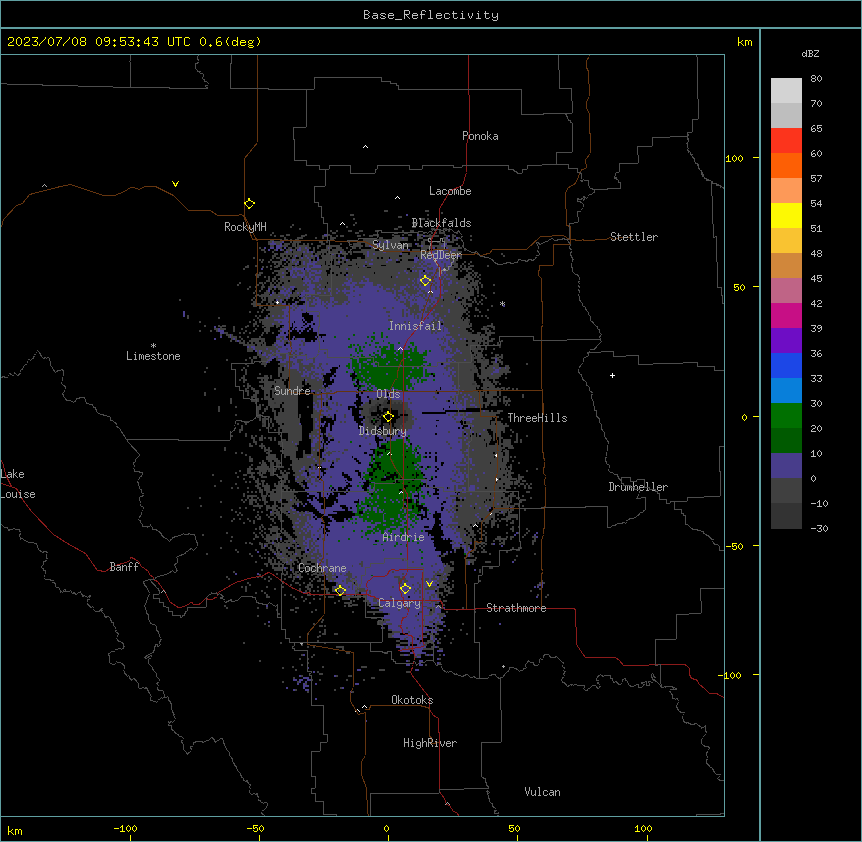Select the Calgary label
Screen dimensions: 862x842
click(x=399, y=603)
